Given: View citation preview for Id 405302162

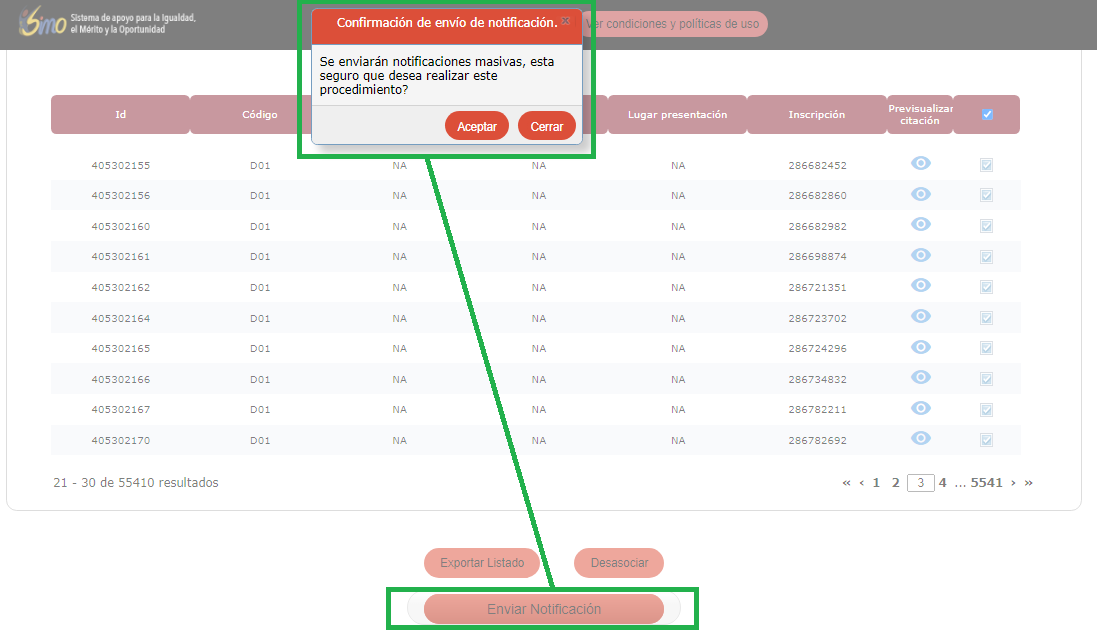Looking at the screenshot, I should (x=920, y=286).
